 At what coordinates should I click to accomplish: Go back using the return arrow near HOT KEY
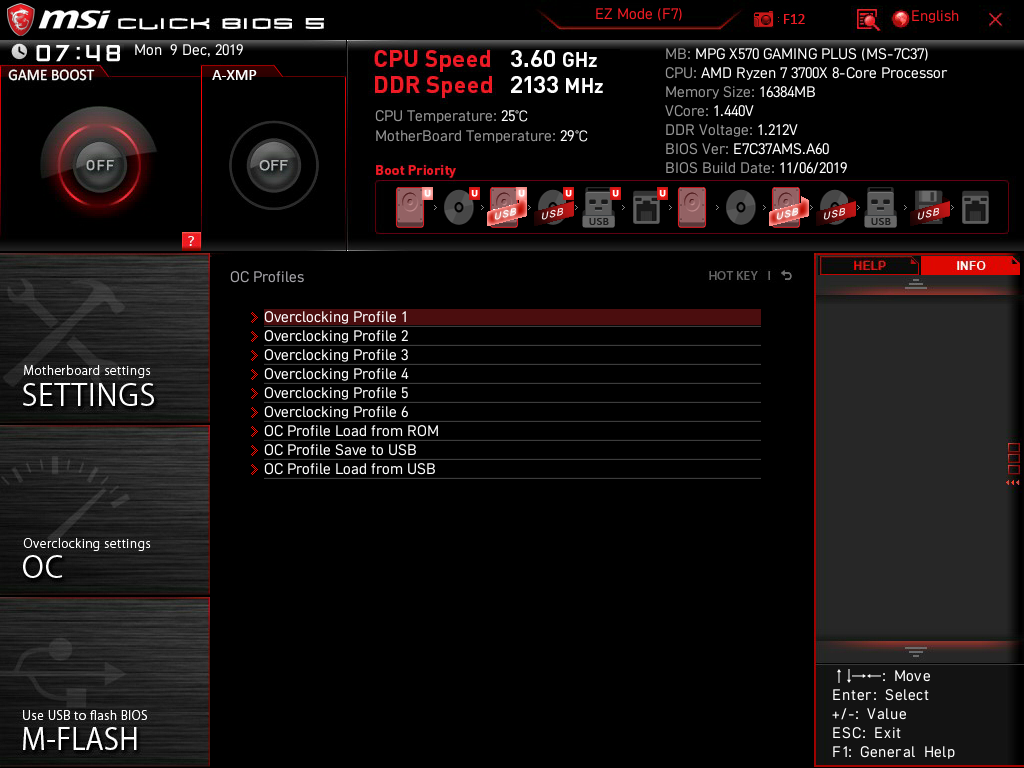point(786,276)
